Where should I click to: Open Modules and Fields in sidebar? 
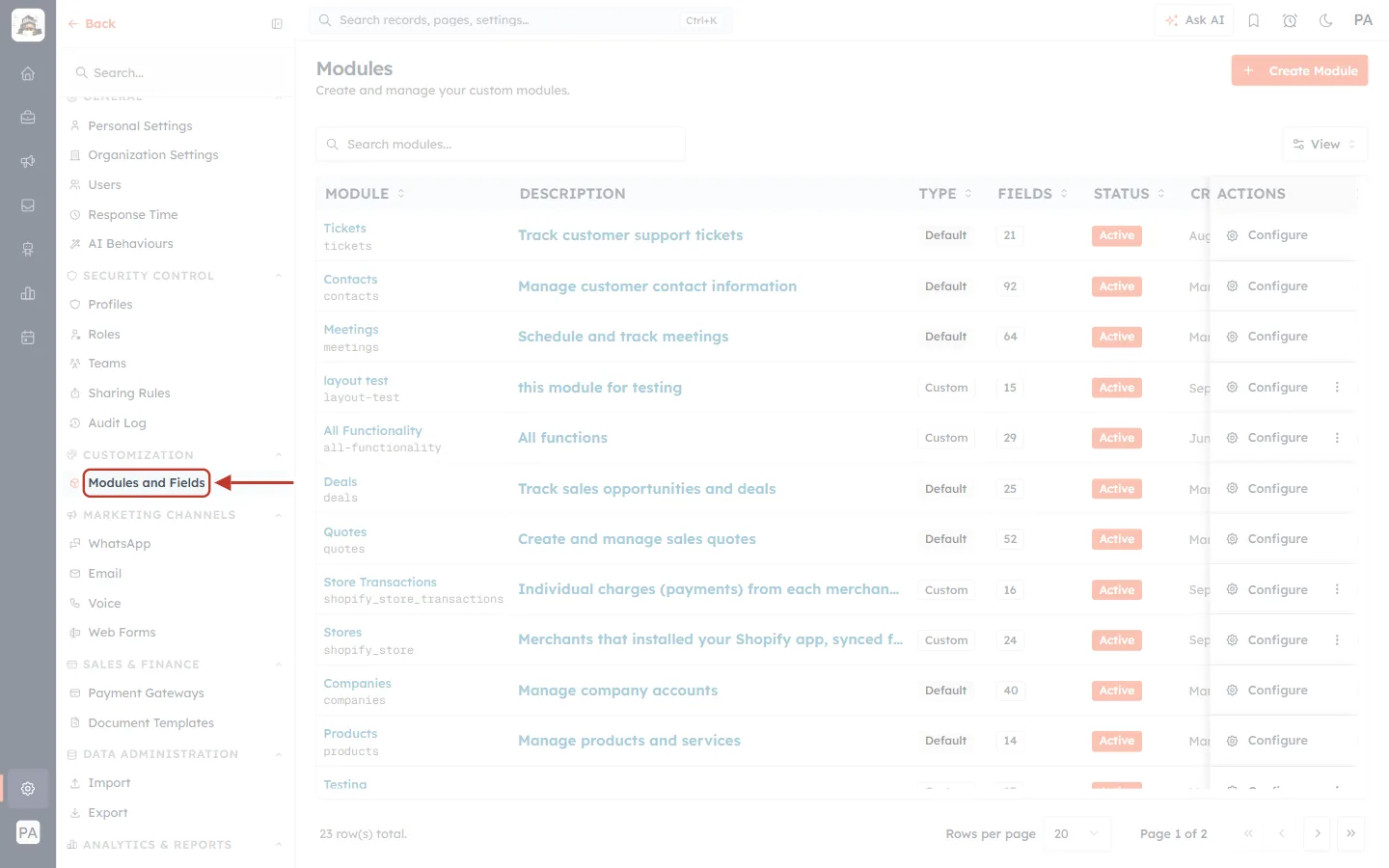pyautogui.click(x=147, y=483)
